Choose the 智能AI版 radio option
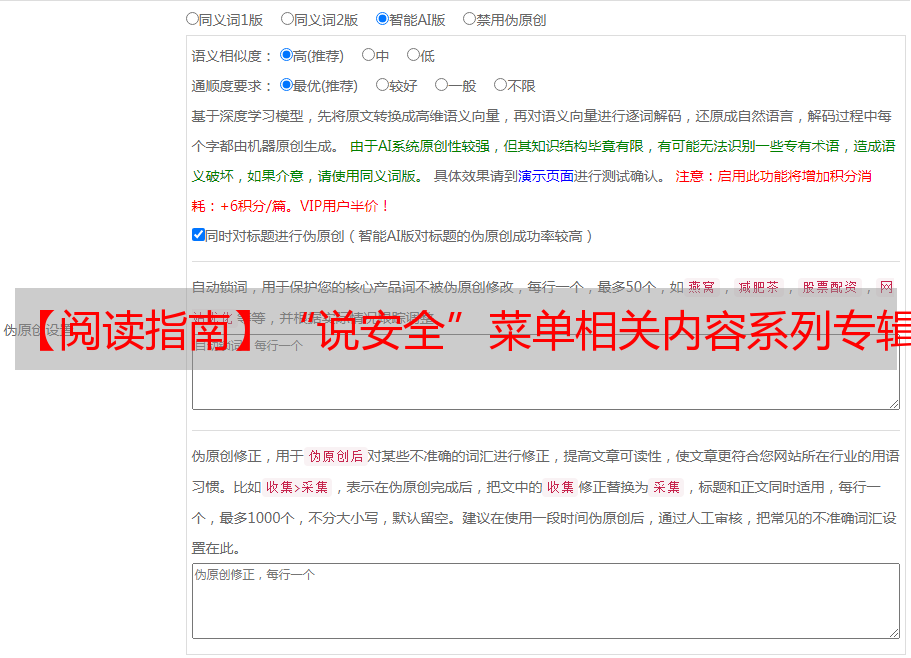 (x=382, y=19)
